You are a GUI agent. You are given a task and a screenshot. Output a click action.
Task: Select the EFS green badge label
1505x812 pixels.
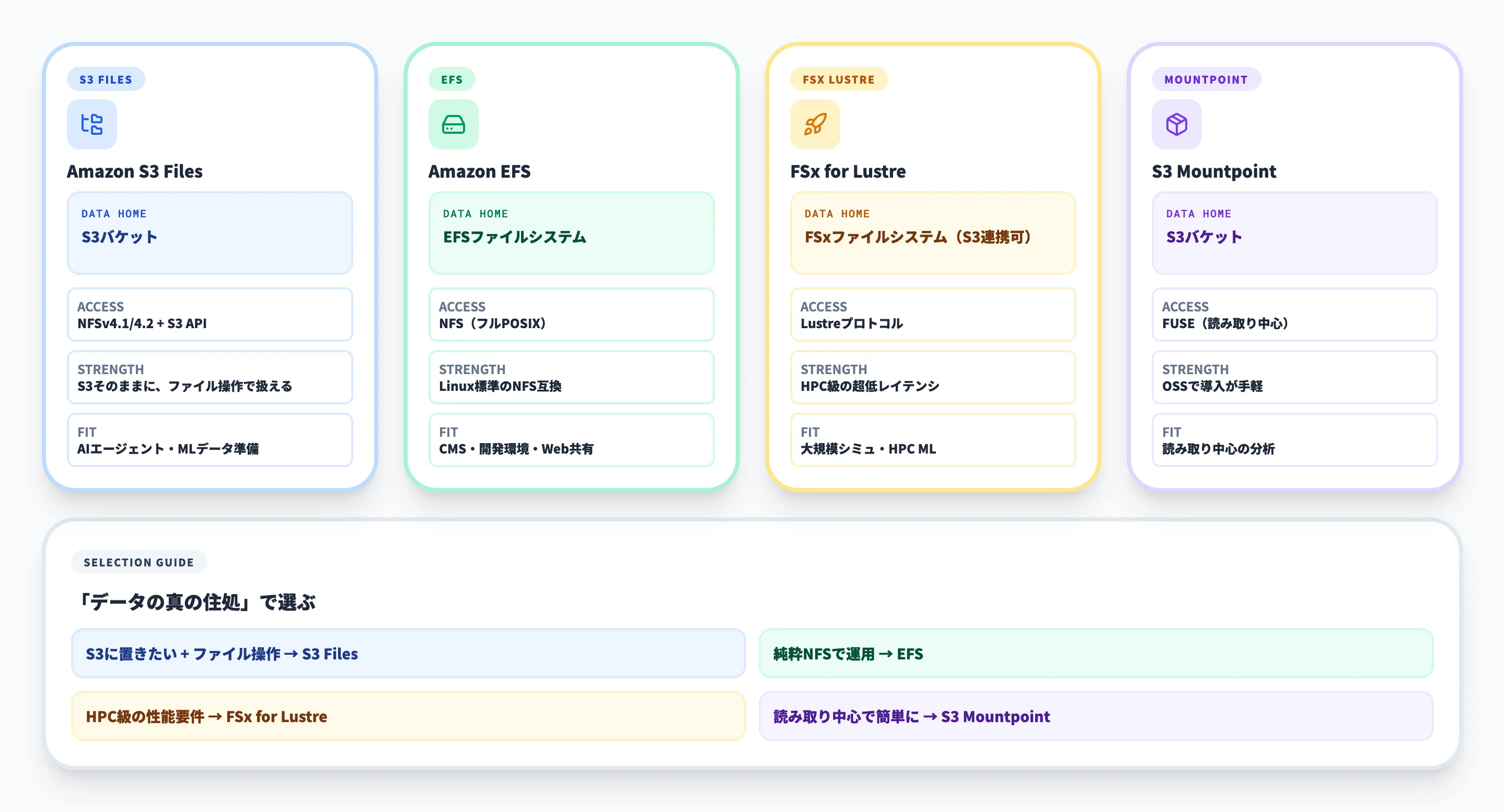[451, 79]
